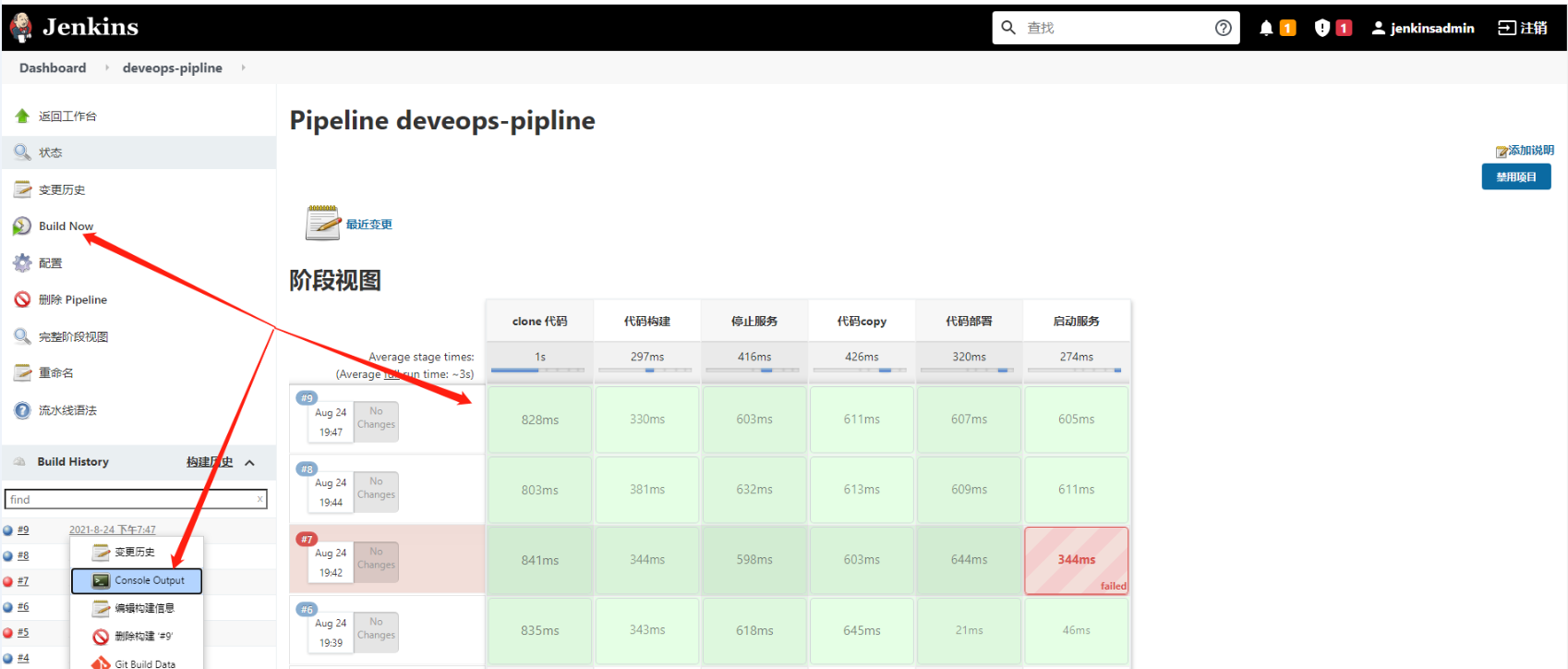Collapse the Build History panel chevron

[x=249, y=462]
